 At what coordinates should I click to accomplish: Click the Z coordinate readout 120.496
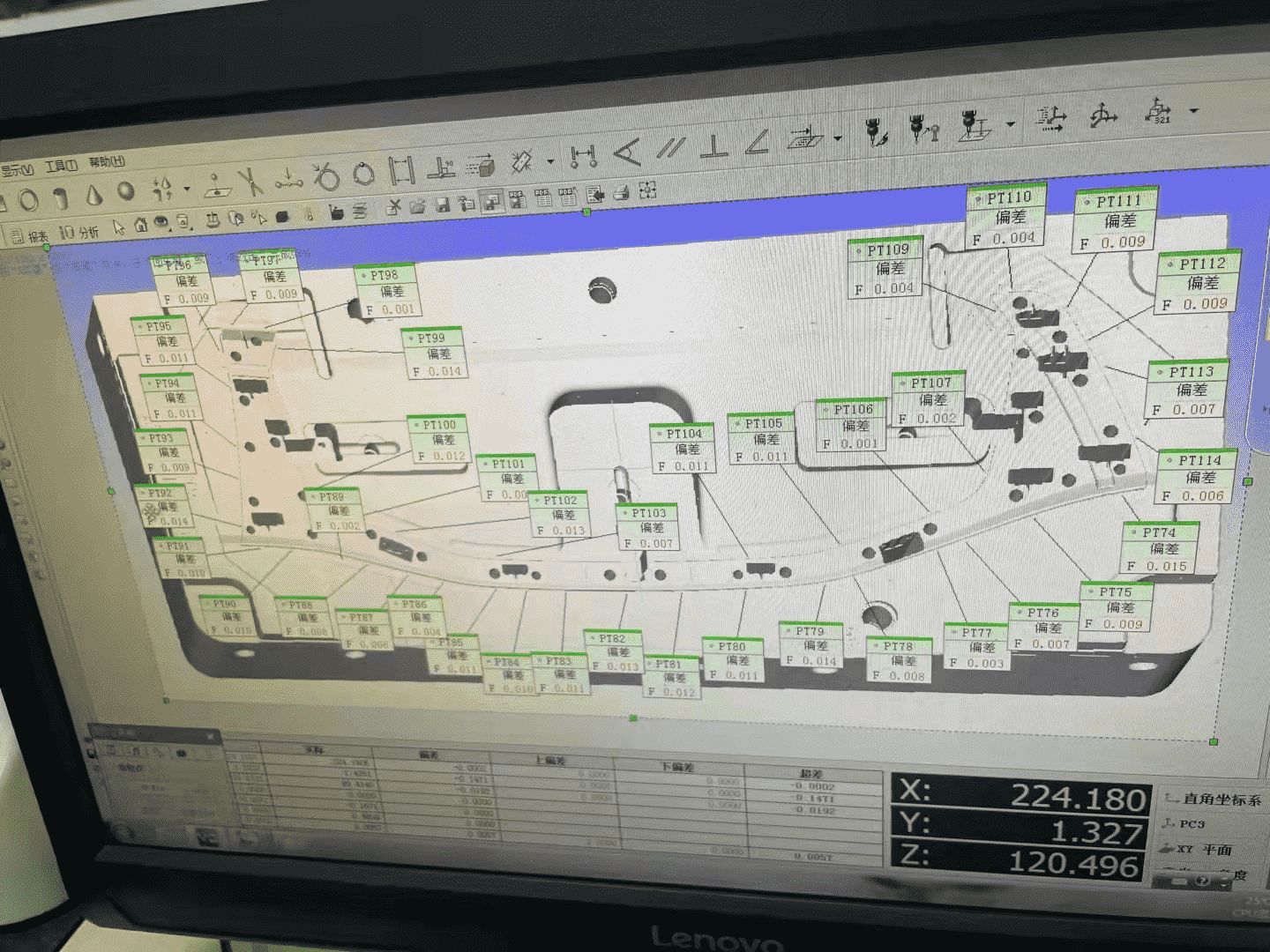[1018, 861]
